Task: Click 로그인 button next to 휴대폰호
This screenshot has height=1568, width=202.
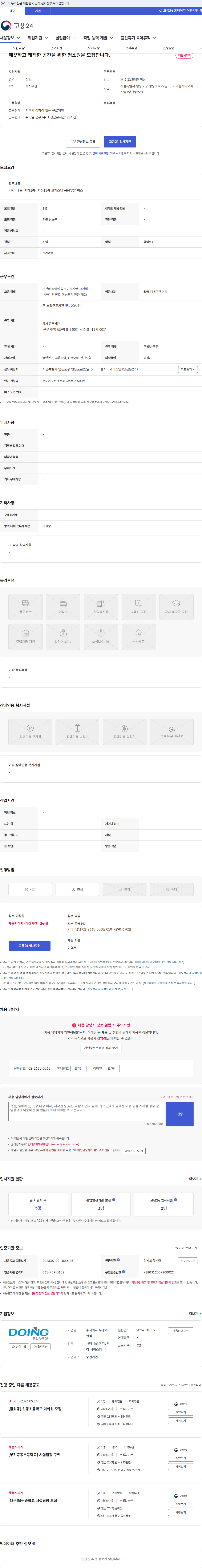Action: click(x=78, y=1068)
